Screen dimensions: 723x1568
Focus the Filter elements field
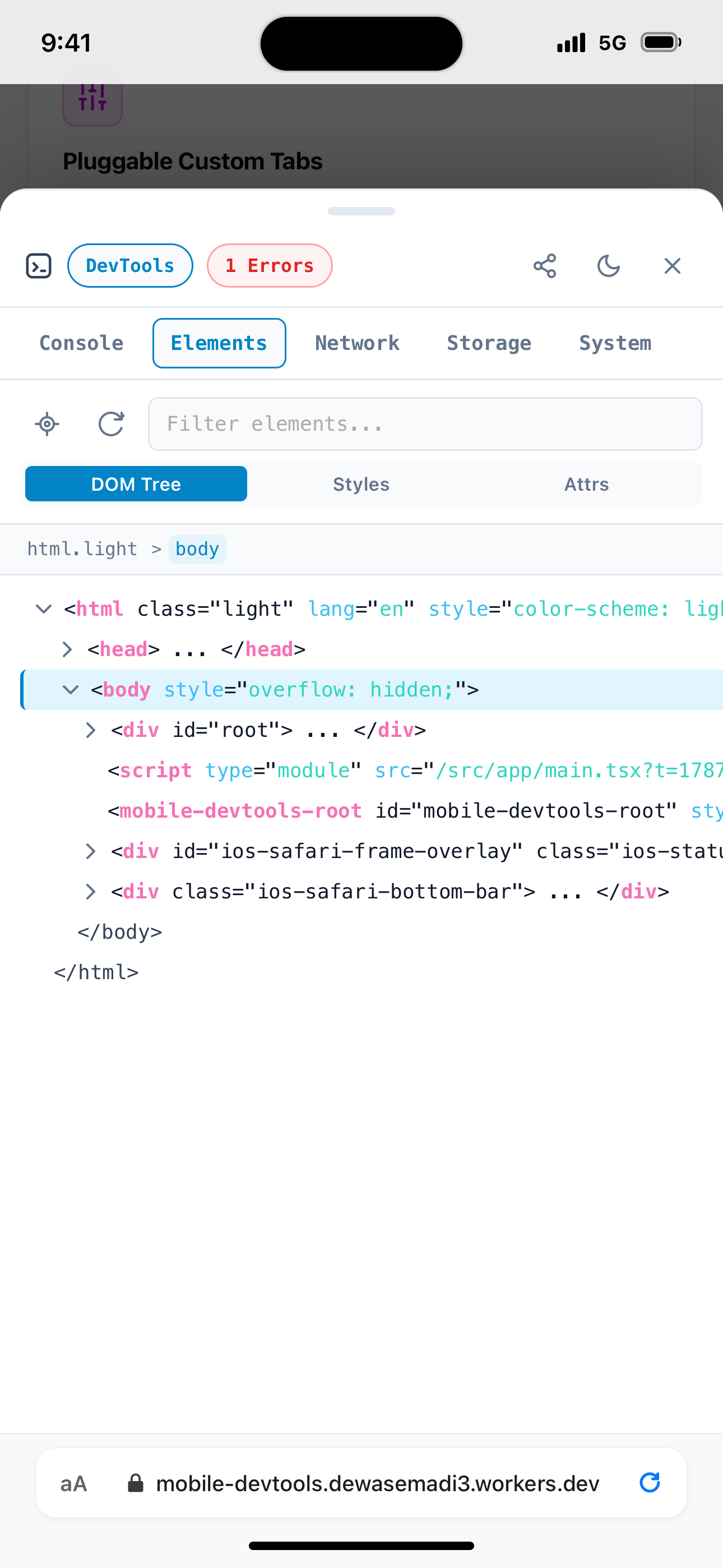click(425, 425)
